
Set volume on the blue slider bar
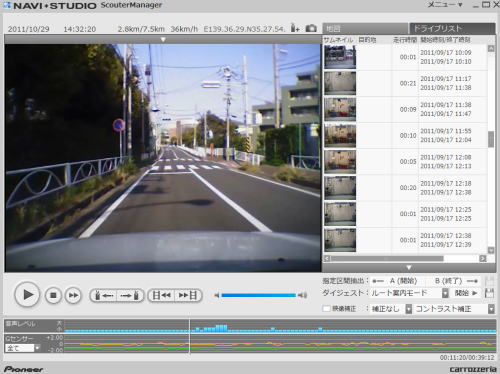(x=259, y=295)
